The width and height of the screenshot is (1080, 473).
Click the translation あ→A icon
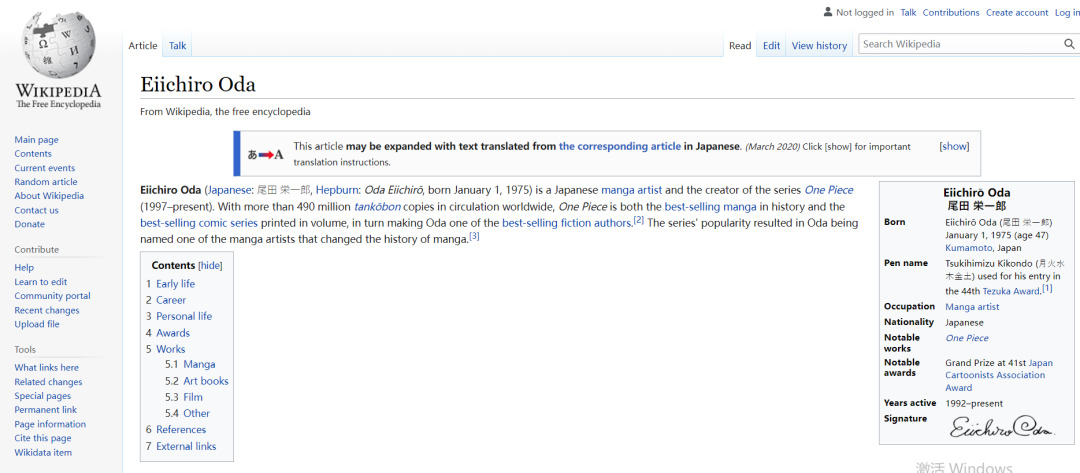click(x=265, y=154)
